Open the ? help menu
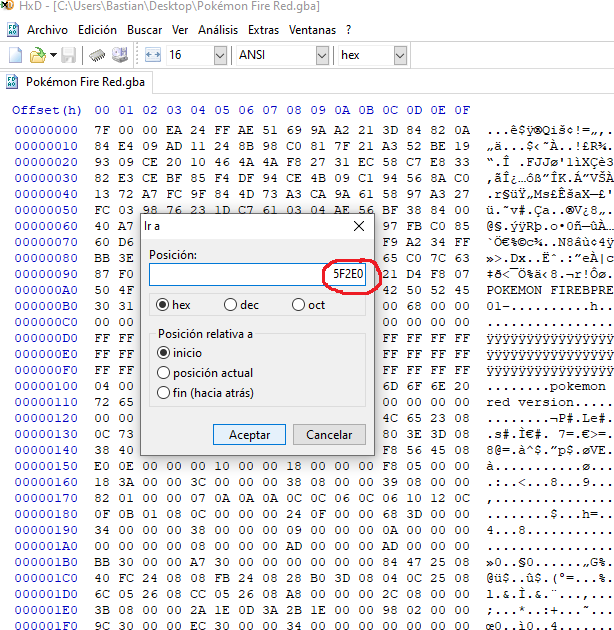This screenshot has height=630, width=614. (x=348, y=30)
